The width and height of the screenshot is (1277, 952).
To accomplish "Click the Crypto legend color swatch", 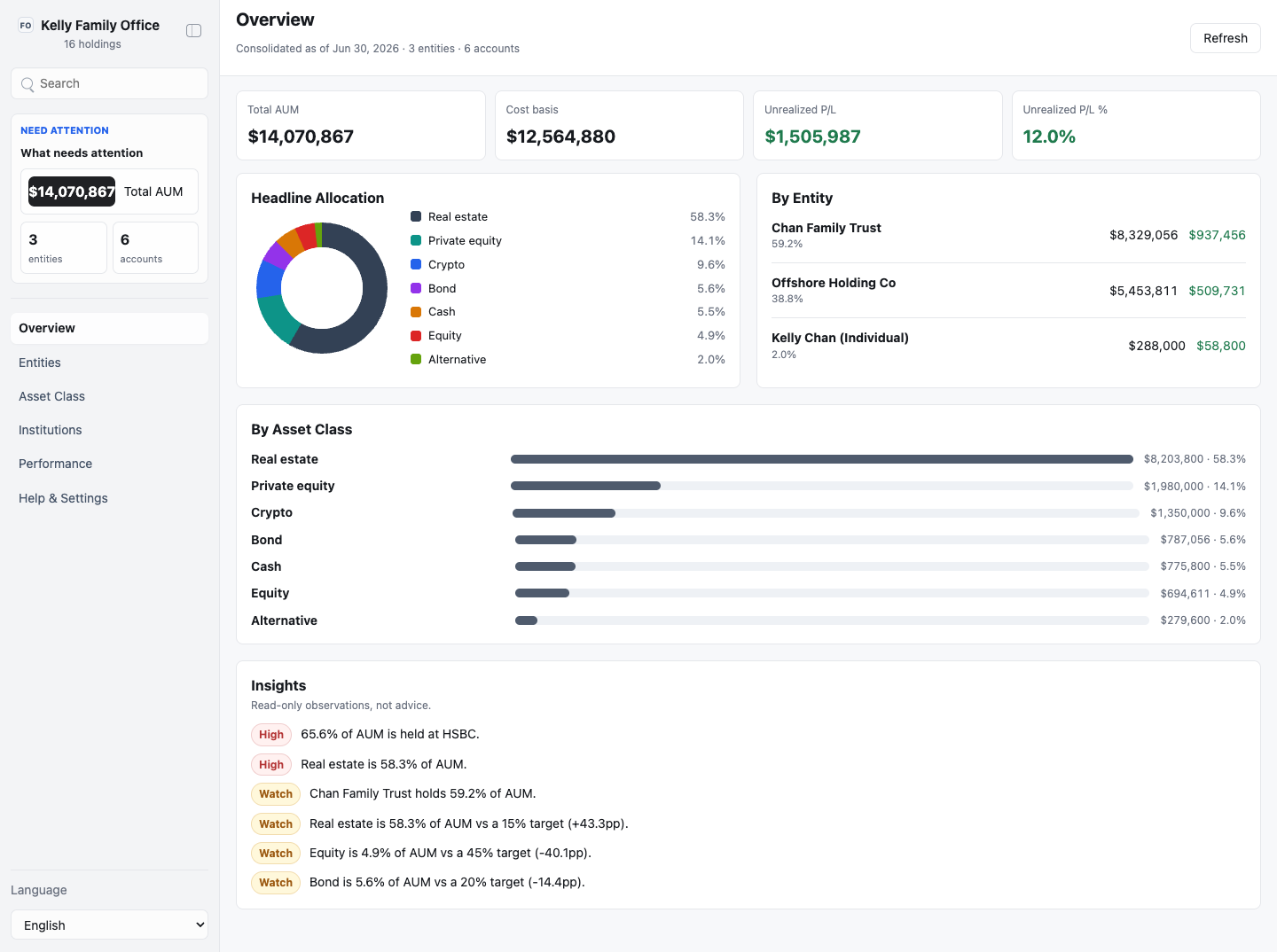I will coord(416,264).
